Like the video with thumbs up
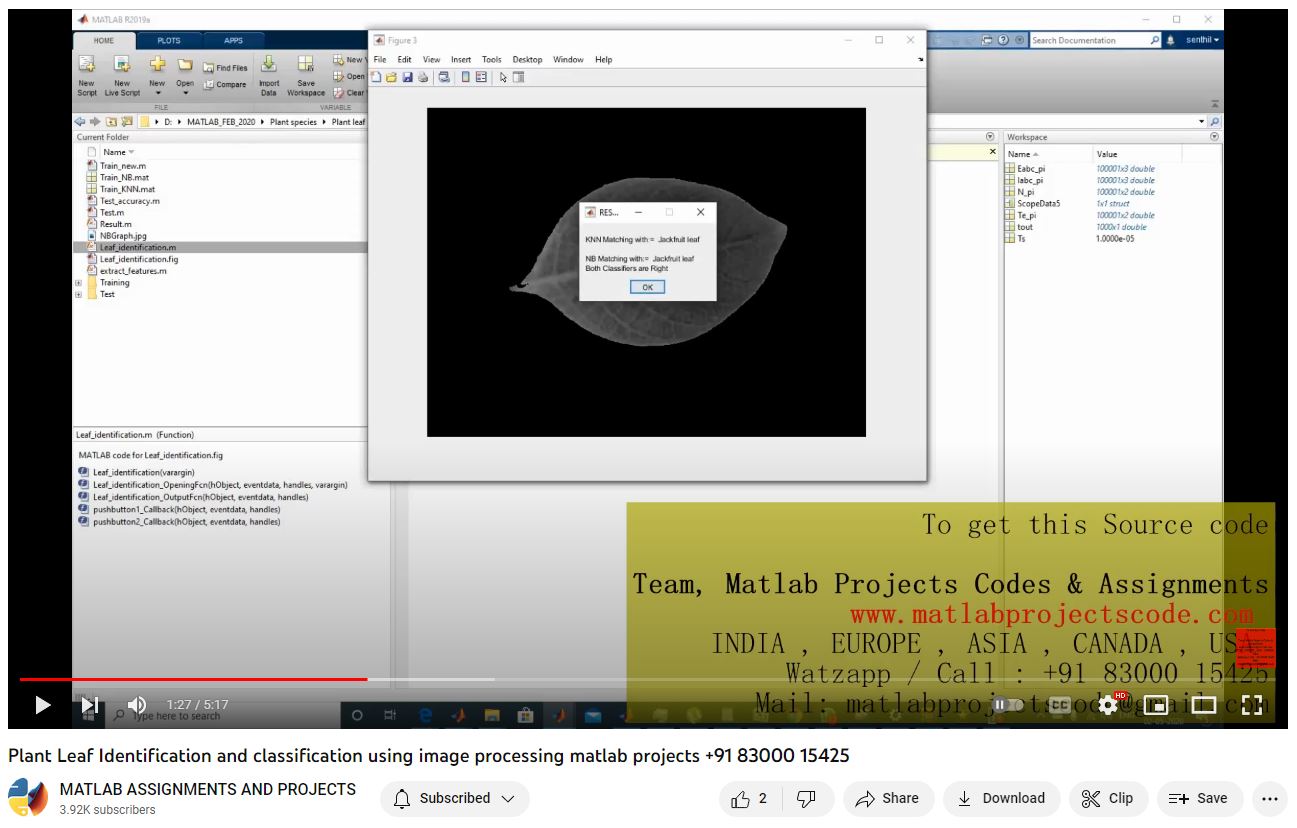This screenshot has height=828, width=1297. tap(749, 798)
